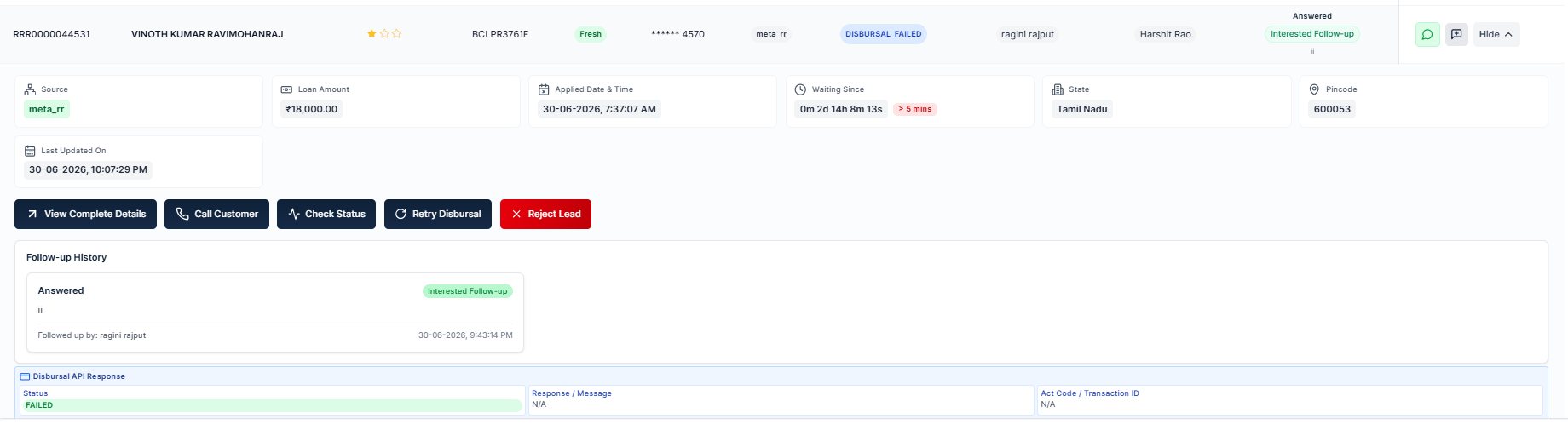Click Followed up by: ragini rajput text
This screenshot has height=430, width=1568.
(92, 335)
